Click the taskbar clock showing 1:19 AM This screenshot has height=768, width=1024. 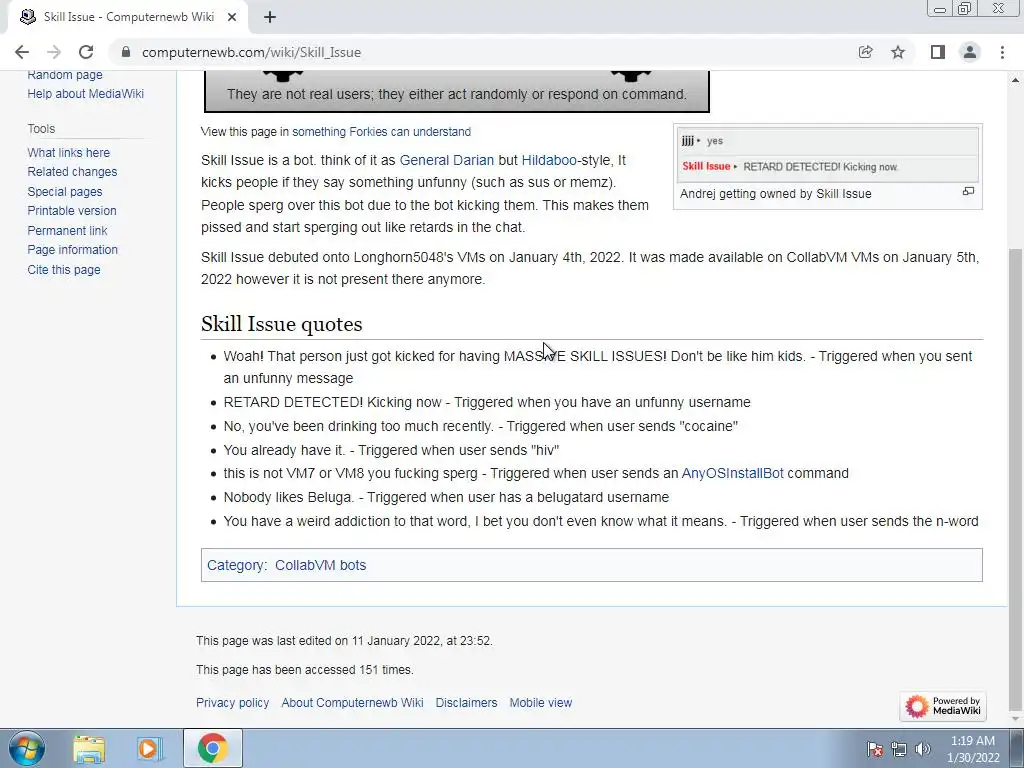pyautogui.click(x=973, y=749)
